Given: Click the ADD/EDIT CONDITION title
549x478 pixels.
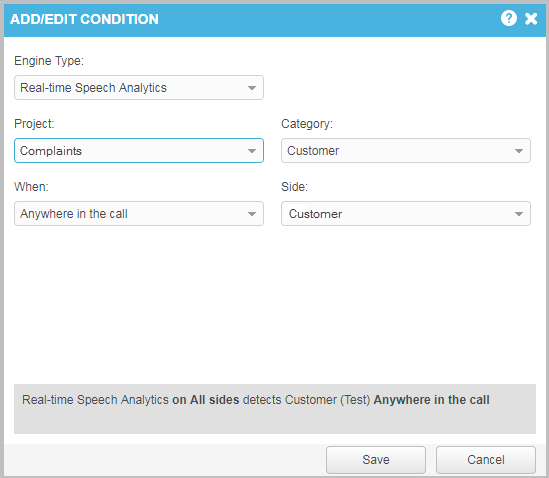Looking at the screenshot, I should click(84, 19).
